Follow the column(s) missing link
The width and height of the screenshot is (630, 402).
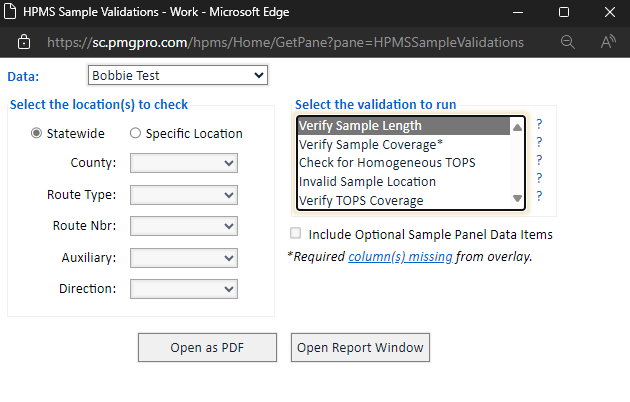coord(400,257)
